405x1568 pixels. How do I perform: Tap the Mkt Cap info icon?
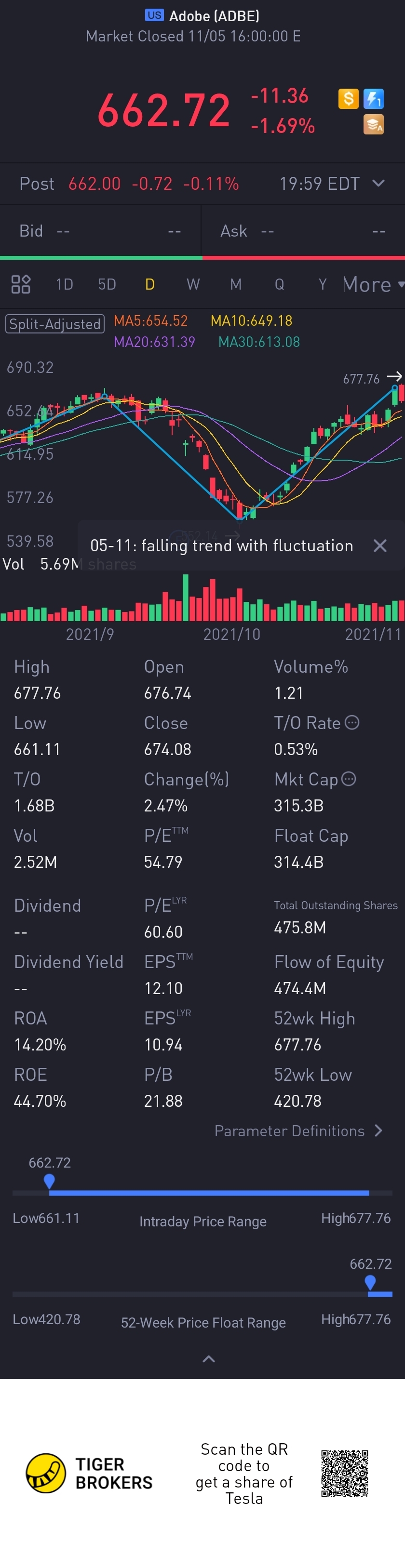click(x=349, y=779)
